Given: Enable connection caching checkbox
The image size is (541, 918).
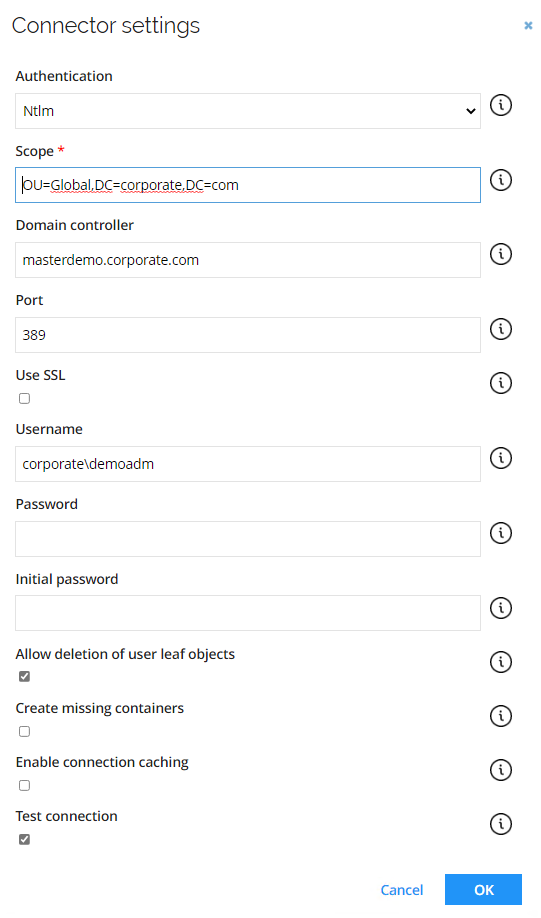Looking at the screenshot, I should click(25, 785).
